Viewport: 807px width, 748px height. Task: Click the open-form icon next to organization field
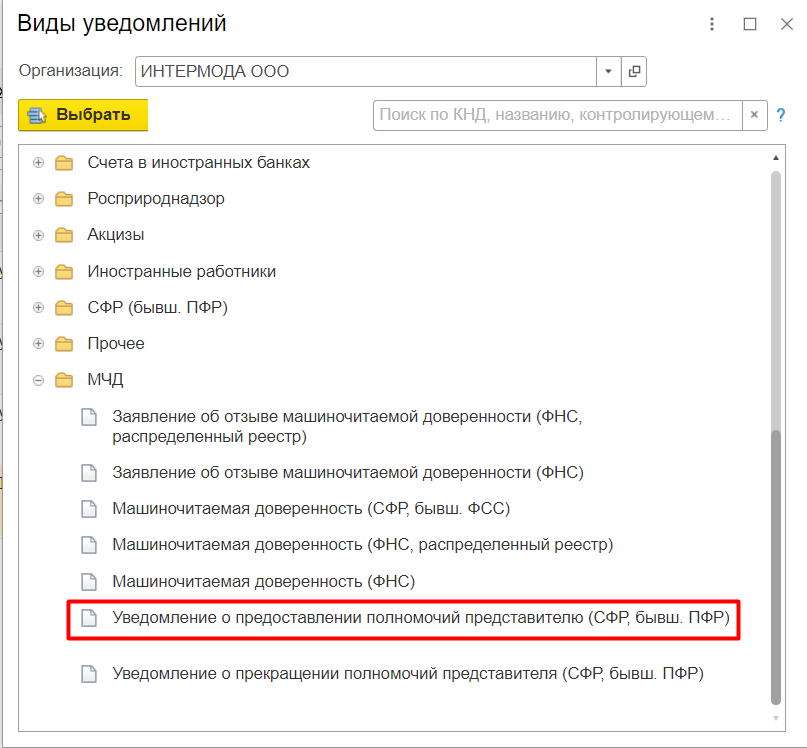pos(634,72)
